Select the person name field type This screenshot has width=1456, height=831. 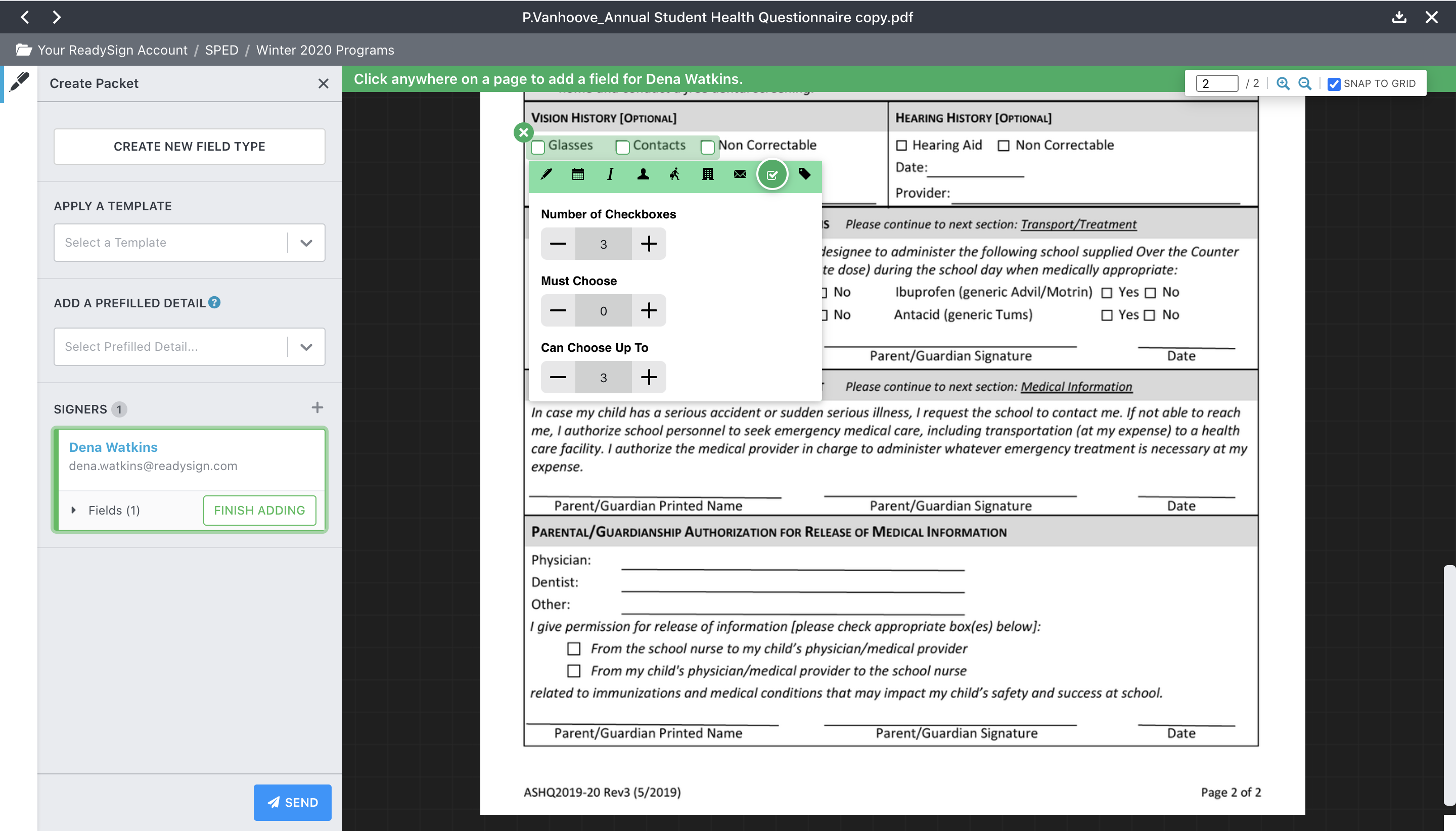643,174
